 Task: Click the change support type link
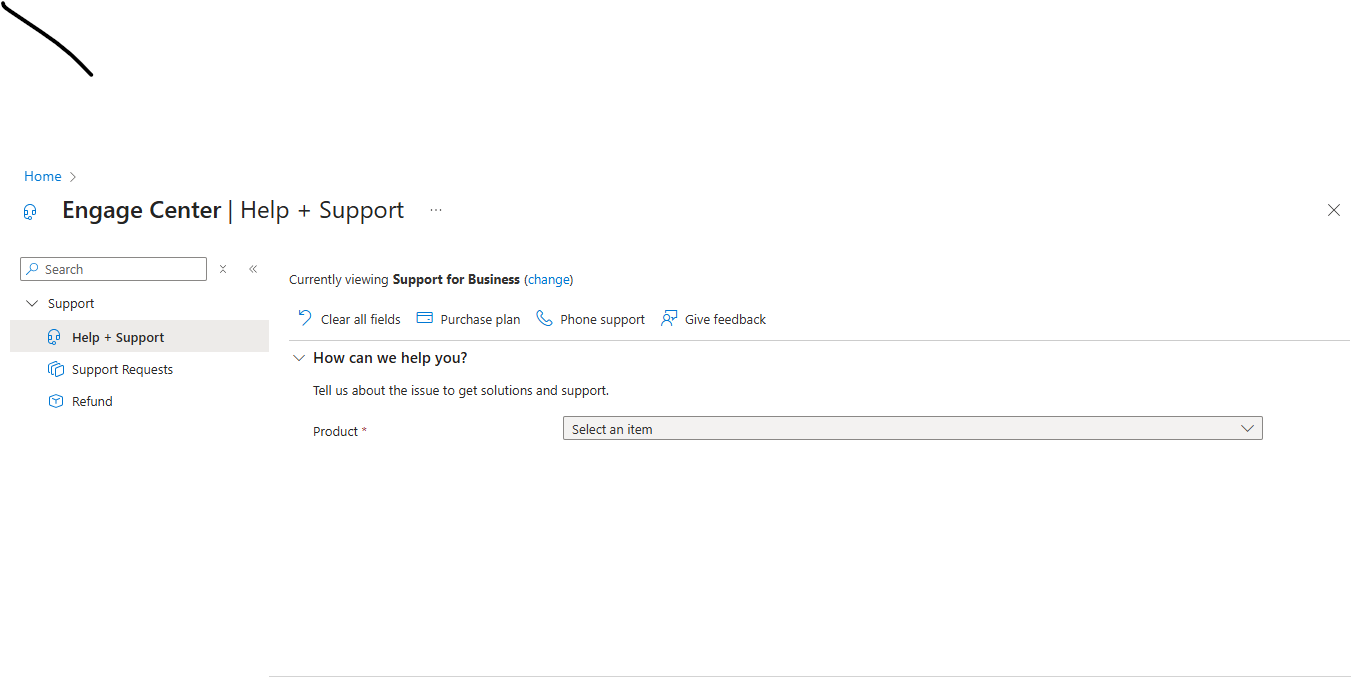[x=549, y=280]
